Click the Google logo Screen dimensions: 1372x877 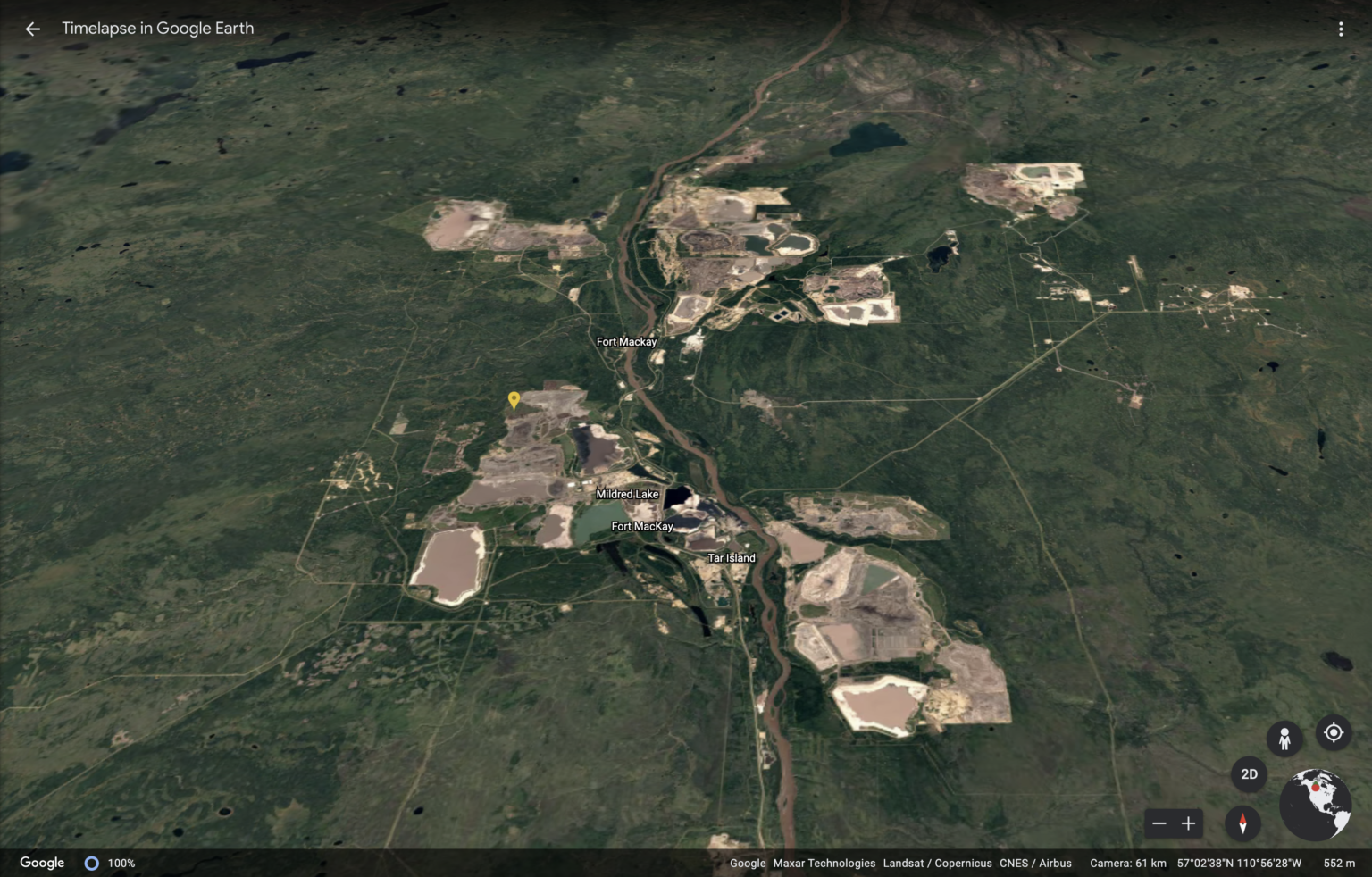coord(41,862)
